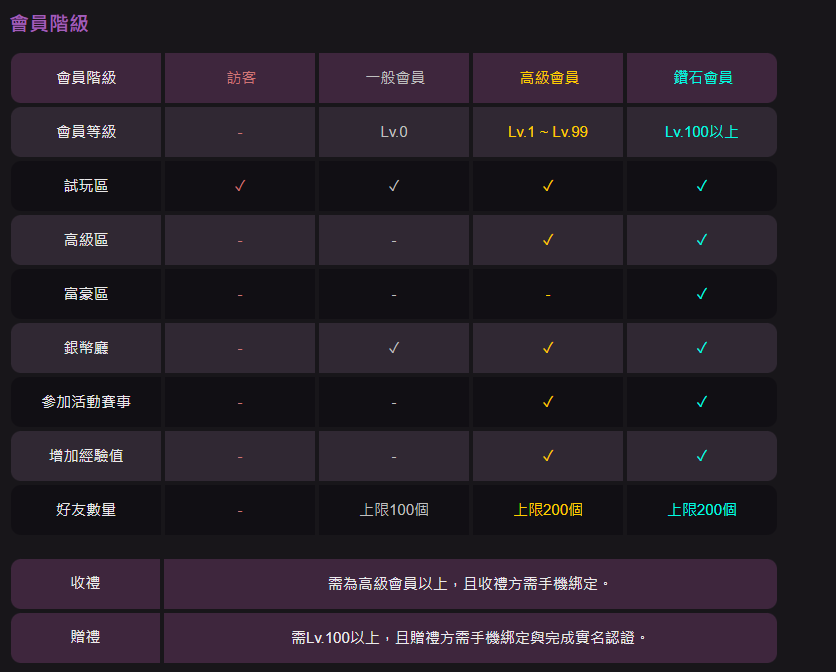Click the Lv.100以上 level cell
The image size is (836, 672).
[x=702, y=132]
